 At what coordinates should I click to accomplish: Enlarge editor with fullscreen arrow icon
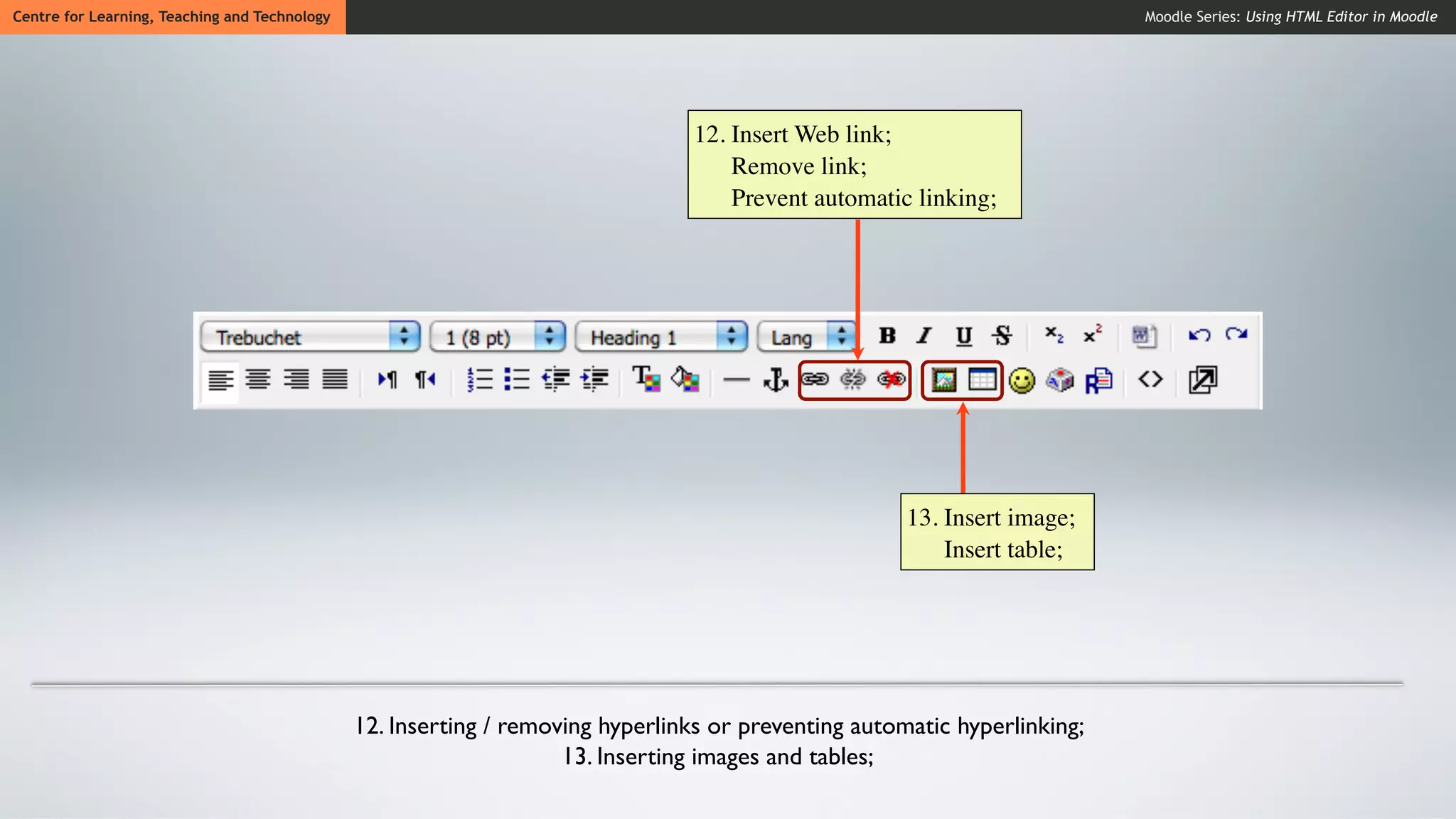1202,380
